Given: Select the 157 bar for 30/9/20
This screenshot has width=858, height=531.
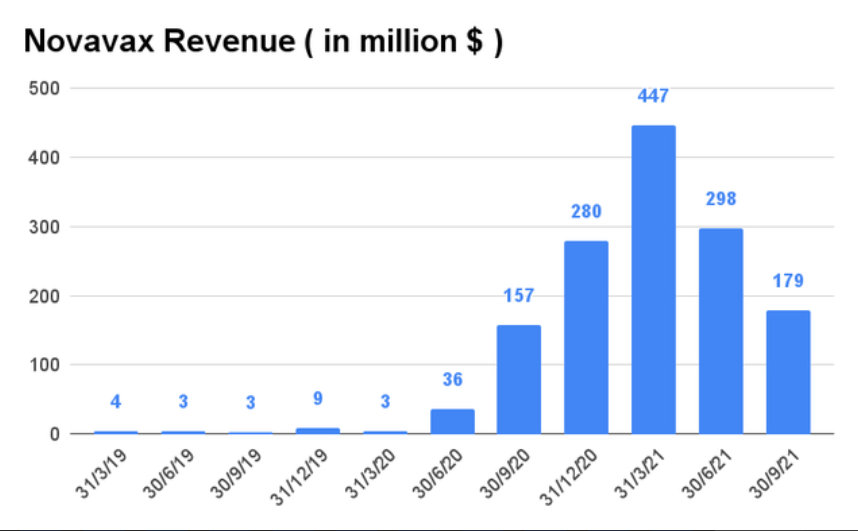Looking at the screenshot, I should (519, 380).
